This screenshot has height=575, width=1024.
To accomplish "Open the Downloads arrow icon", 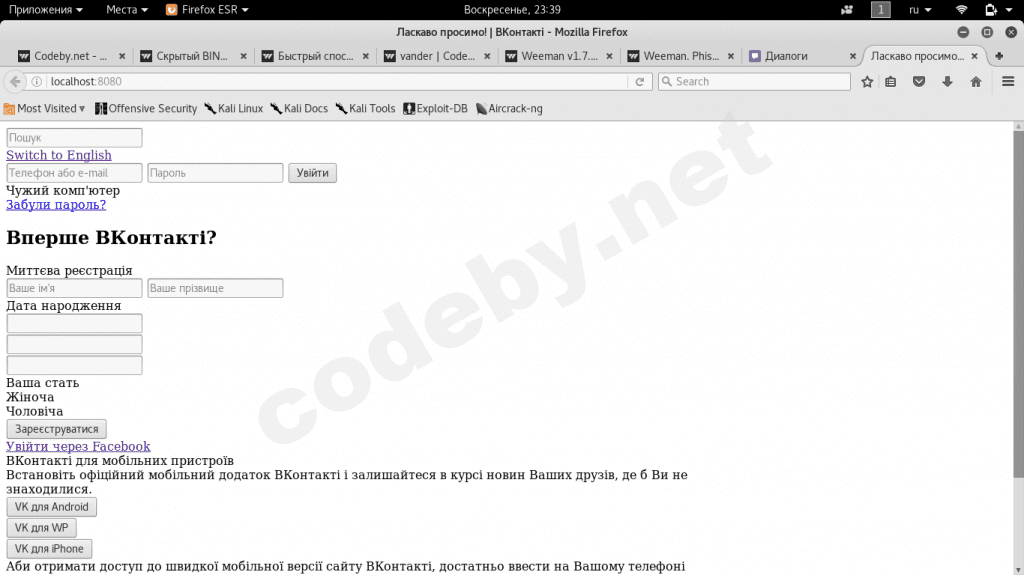I will 948,82.
